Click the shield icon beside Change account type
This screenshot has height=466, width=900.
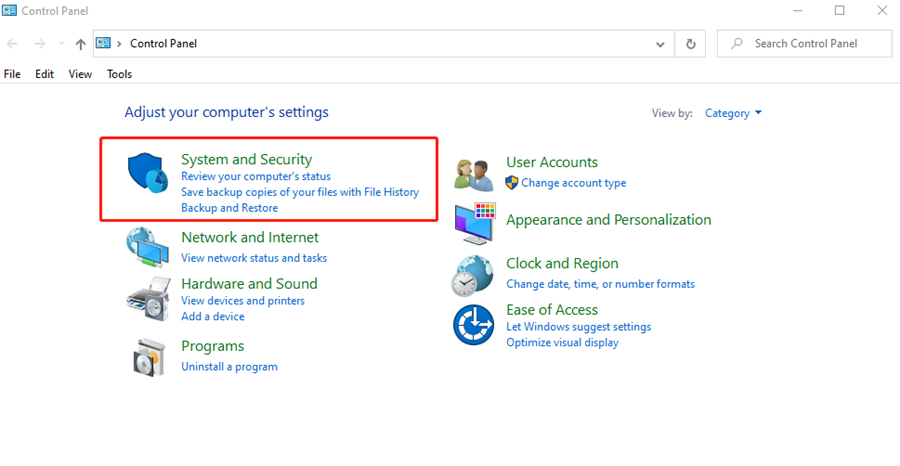pos(511,183)
